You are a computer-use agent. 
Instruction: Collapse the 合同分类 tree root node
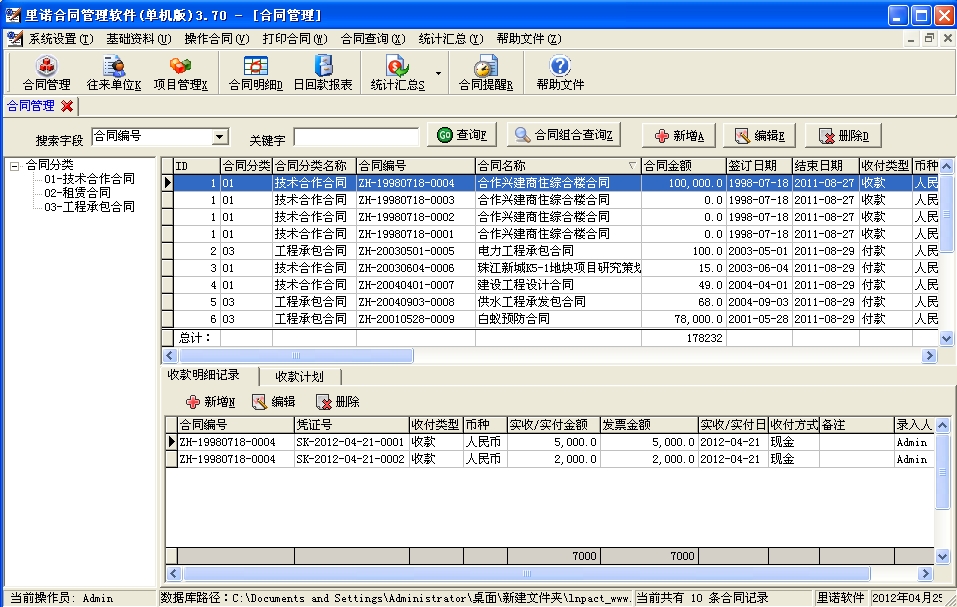[x=15, y=165]
